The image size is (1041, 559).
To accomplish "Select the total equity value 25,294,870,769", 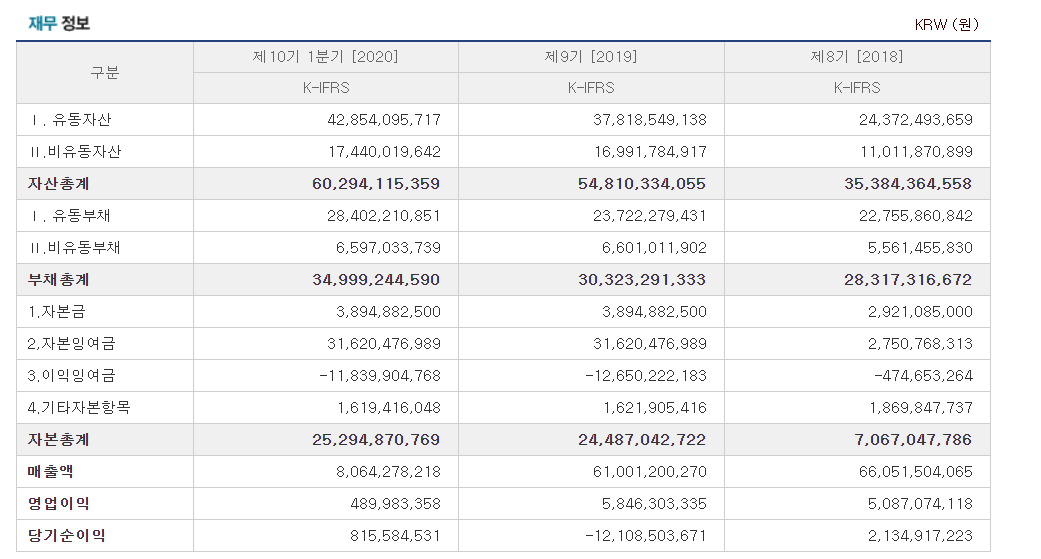I will point(376,439).
